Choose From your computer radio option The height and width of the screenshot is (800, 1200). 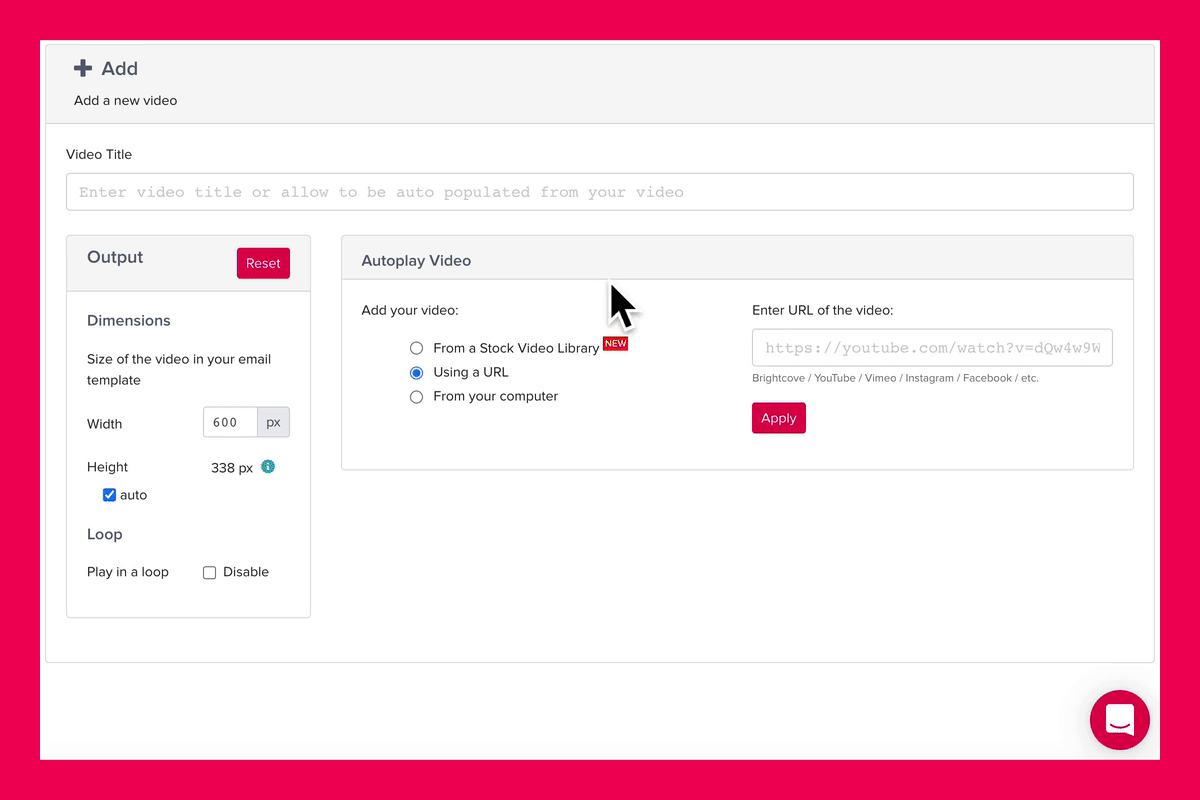click(x=417, y=396)
